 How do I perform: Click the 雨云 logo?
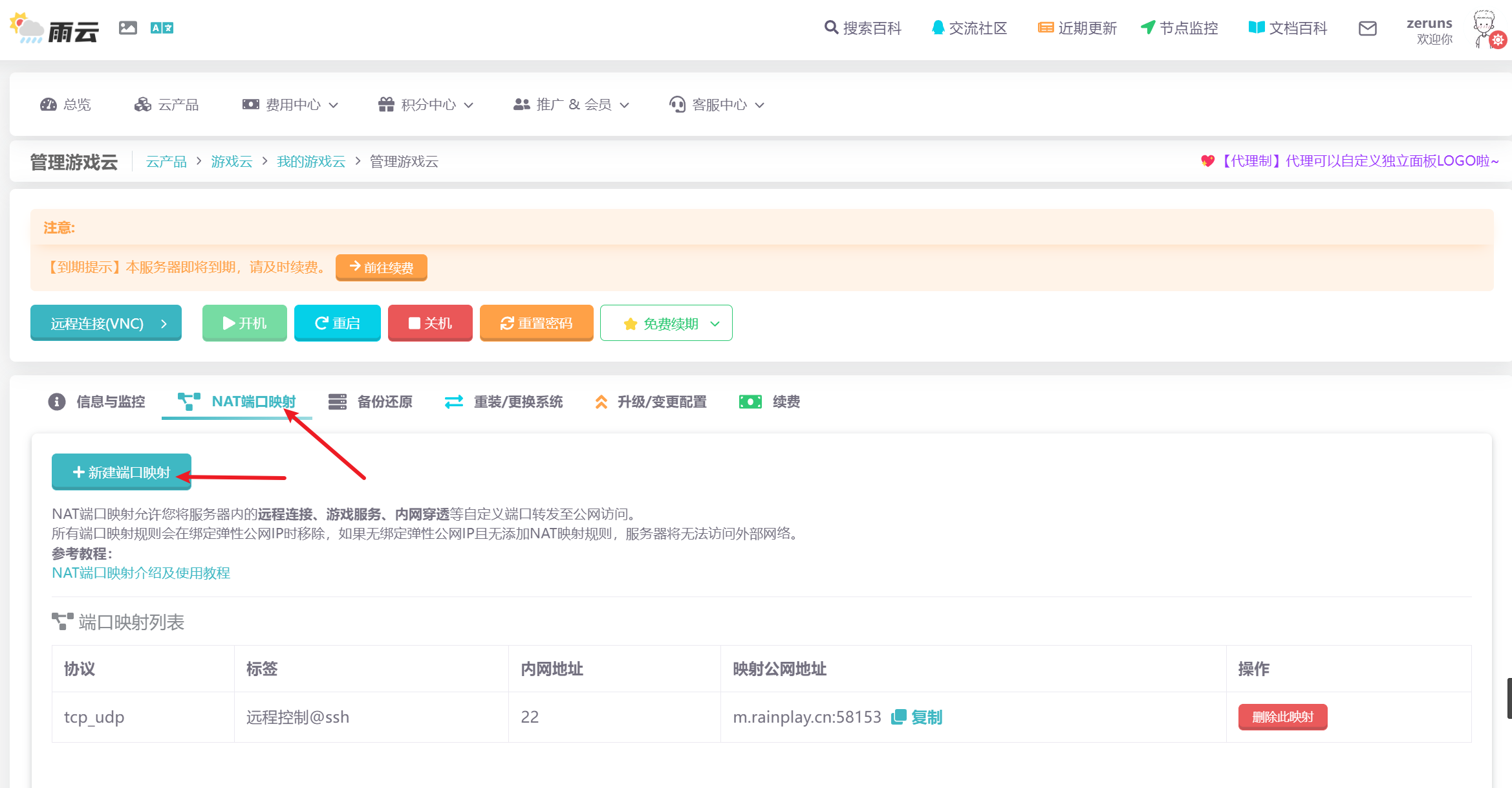point(55,29)
